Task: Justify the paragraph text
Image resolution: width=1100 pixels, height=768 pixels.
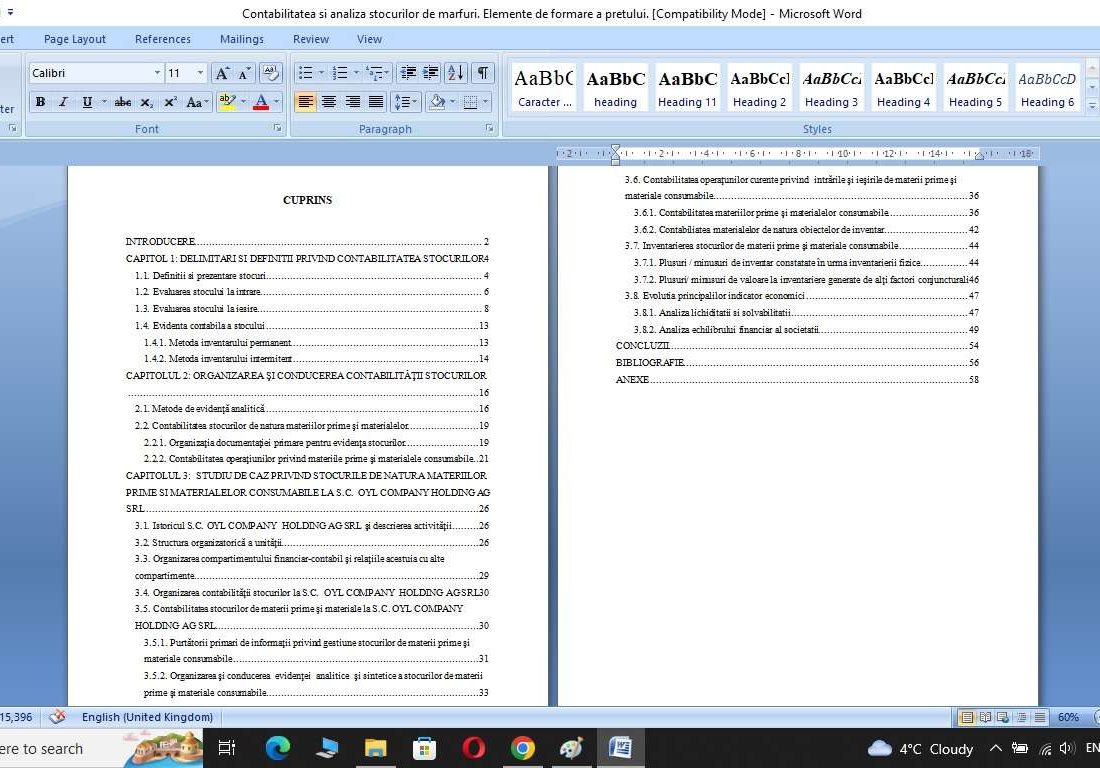Action: (x=376, y=102)
